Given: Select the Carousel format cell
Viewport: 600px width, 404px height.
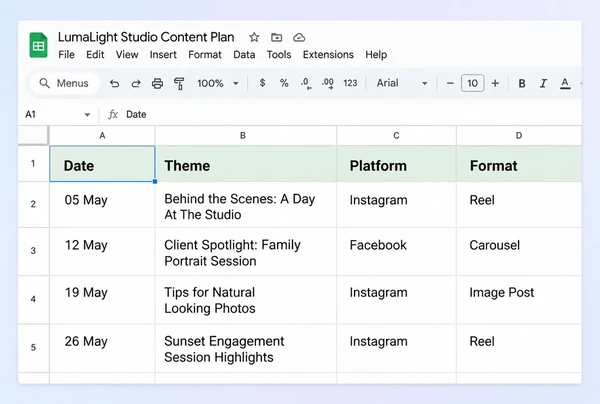Looking at the screenshot, I should [x=519, y=251].
